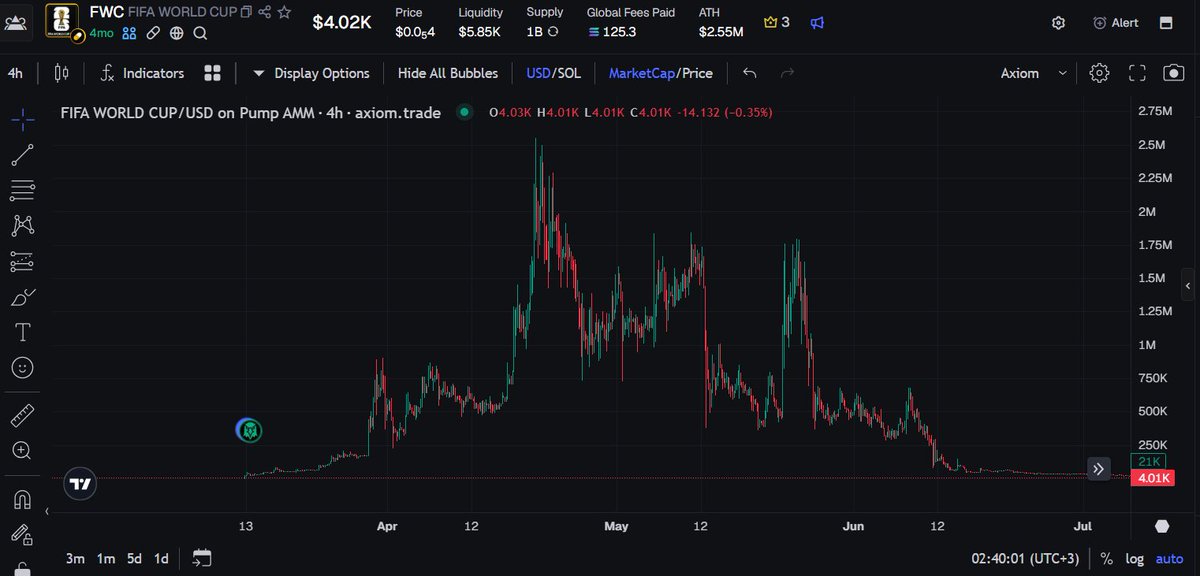Viewport: 1200px width, 576px height.
Task: Activate the zoom in tool
Action: pos(22,450)
